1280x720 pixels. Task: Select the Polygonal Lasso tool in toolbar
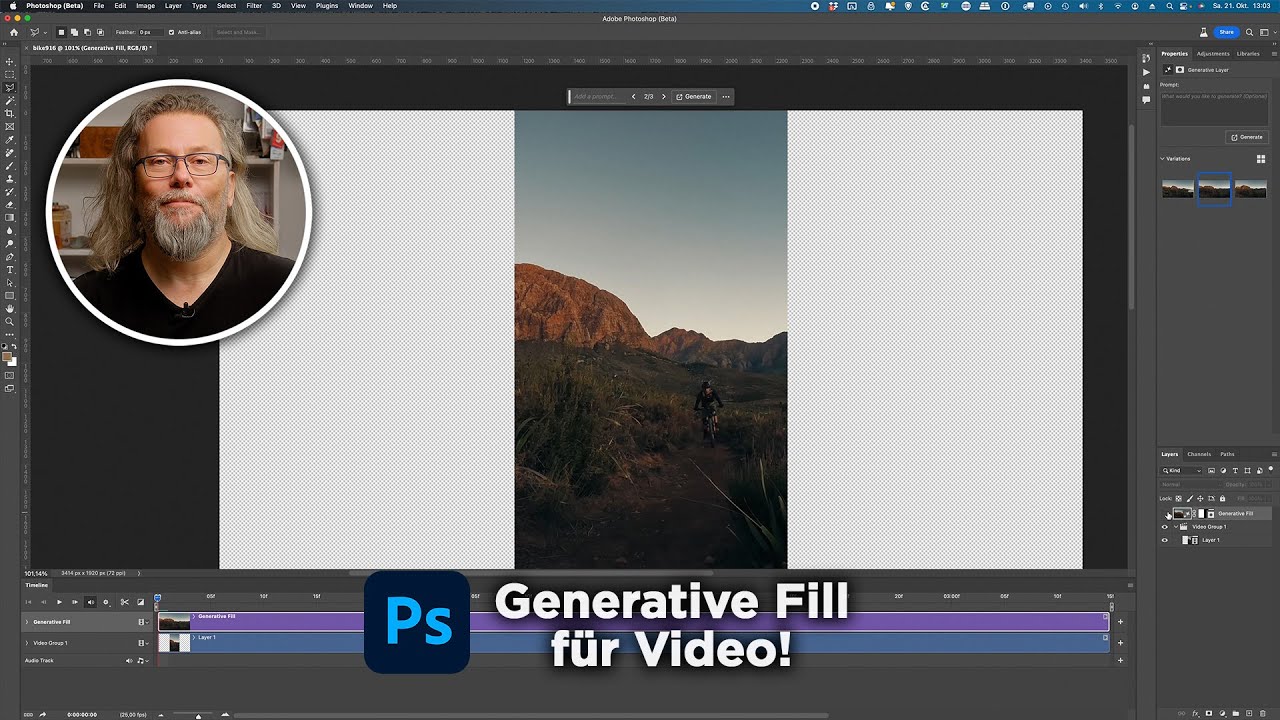10,88
